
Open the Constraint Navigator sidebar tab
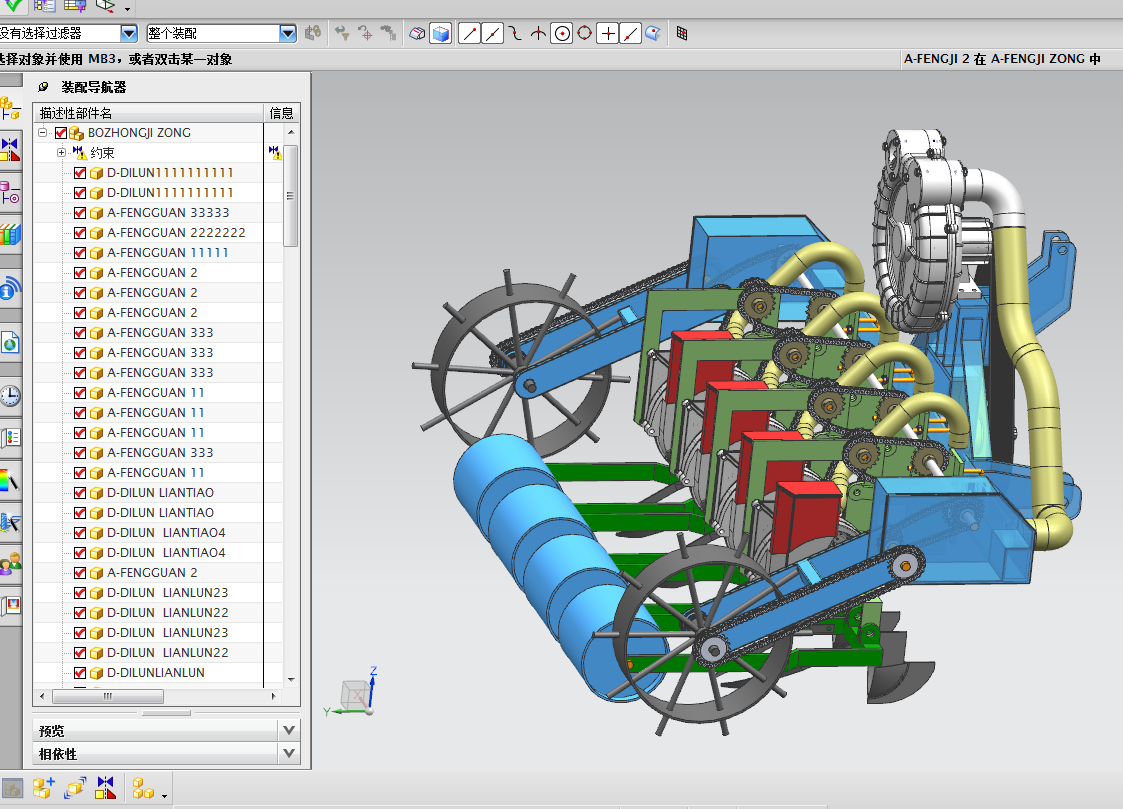click(x=9, y=150)
